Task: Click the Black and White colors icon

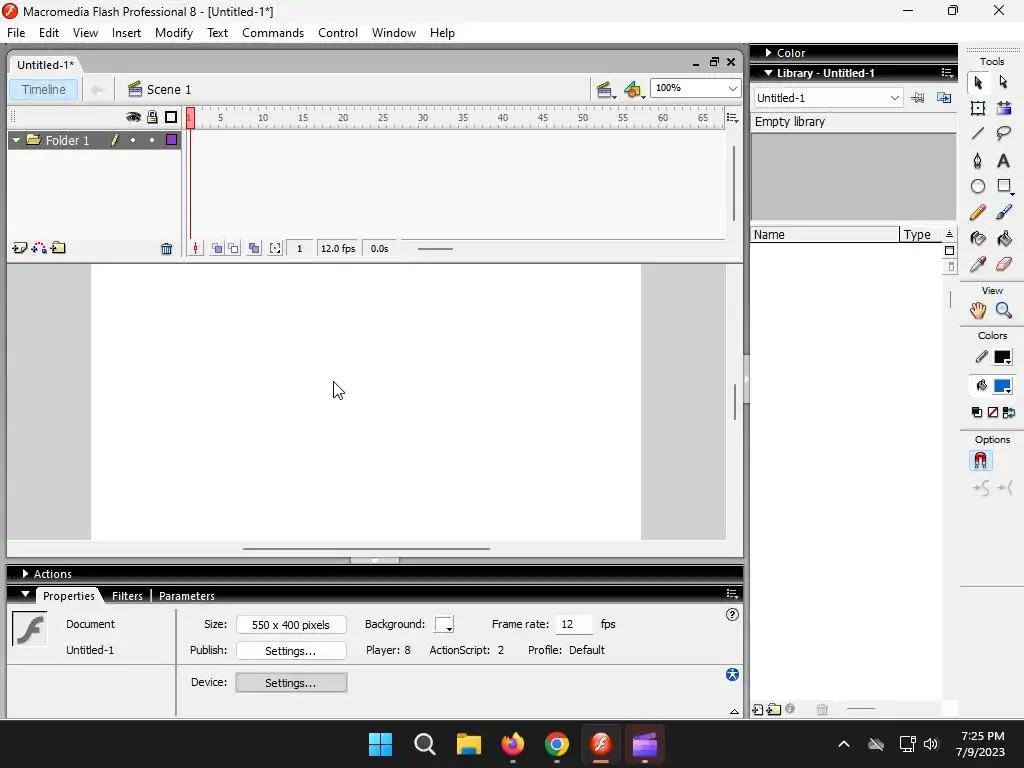Action: 977,412
